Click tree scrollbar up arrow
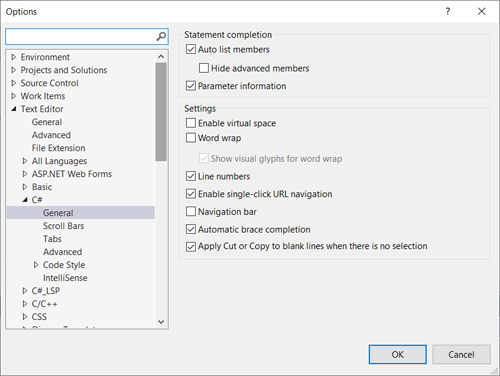Screen dimensions: 500x376 click(161, 56)
